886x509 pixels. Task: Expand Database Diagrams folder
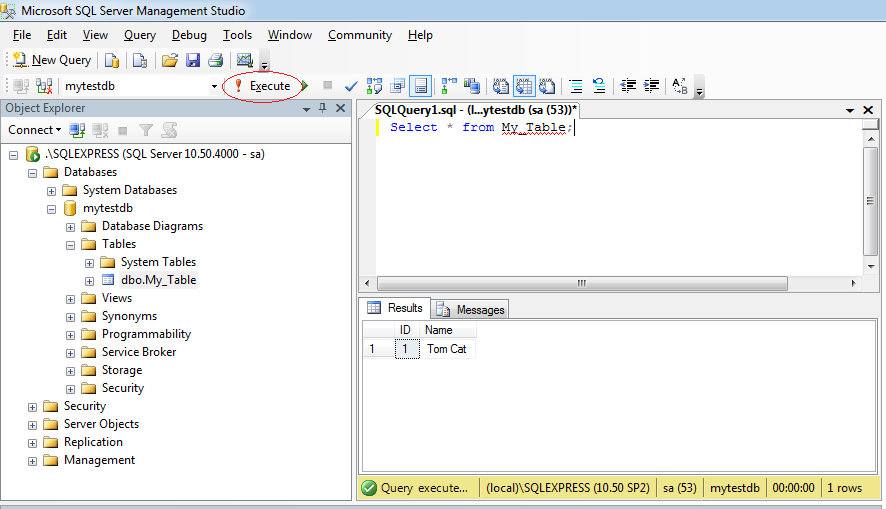click(x=71, y=227)
